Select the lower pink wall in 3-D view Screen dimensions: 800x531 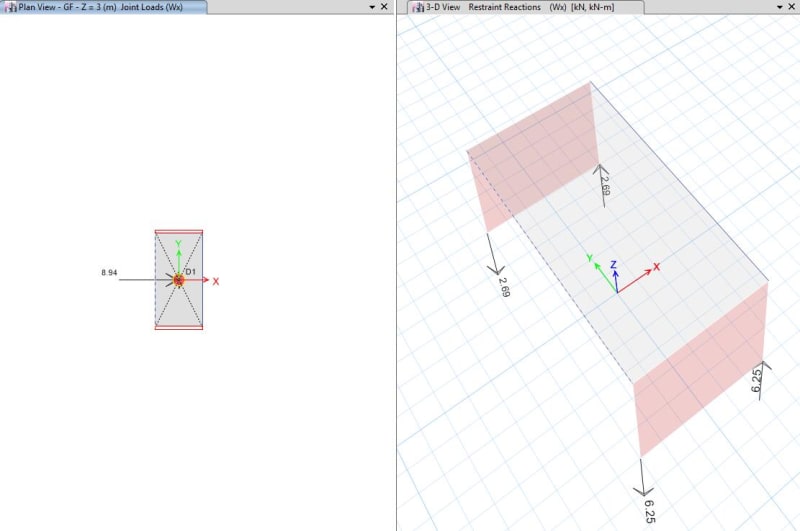coord(702,371)
